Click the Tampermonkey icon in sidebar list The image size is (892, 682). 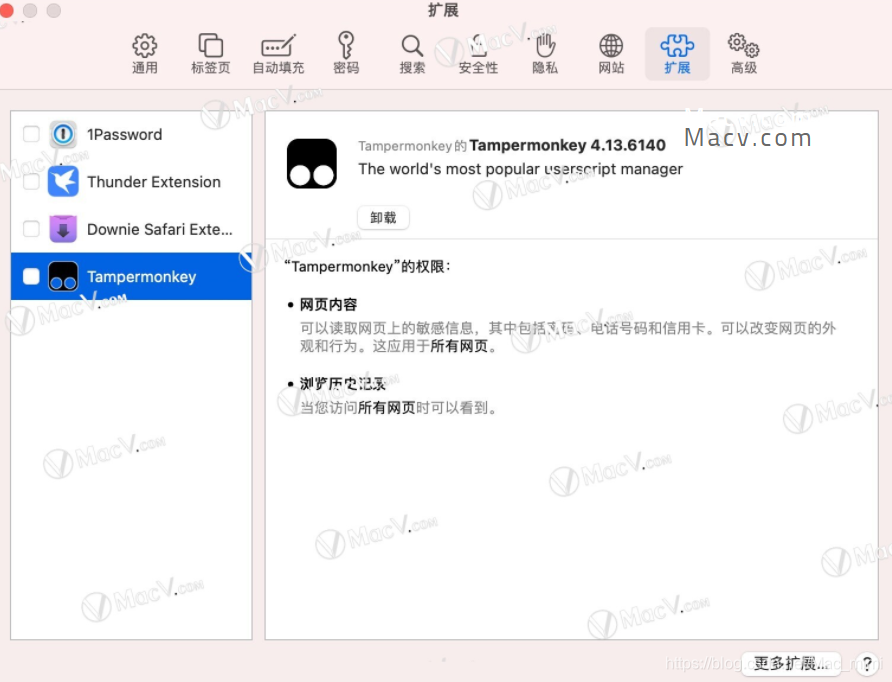[x=63, y=276]
